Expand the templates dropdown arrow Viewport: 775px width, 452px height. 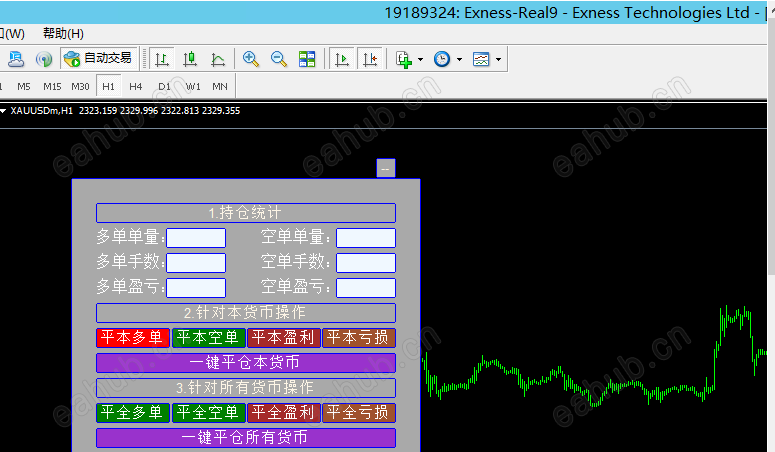pos(499,59)
